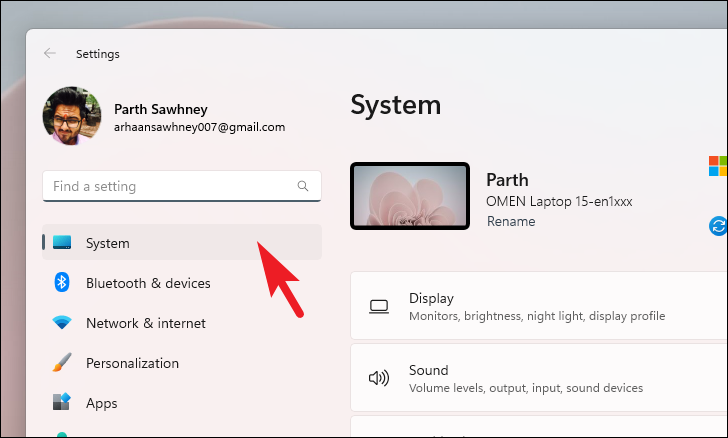Image resolution: width=728 pixels, height=438 pixels.
Task: Click the Sound speaker icon
Action: coord(379,378)
